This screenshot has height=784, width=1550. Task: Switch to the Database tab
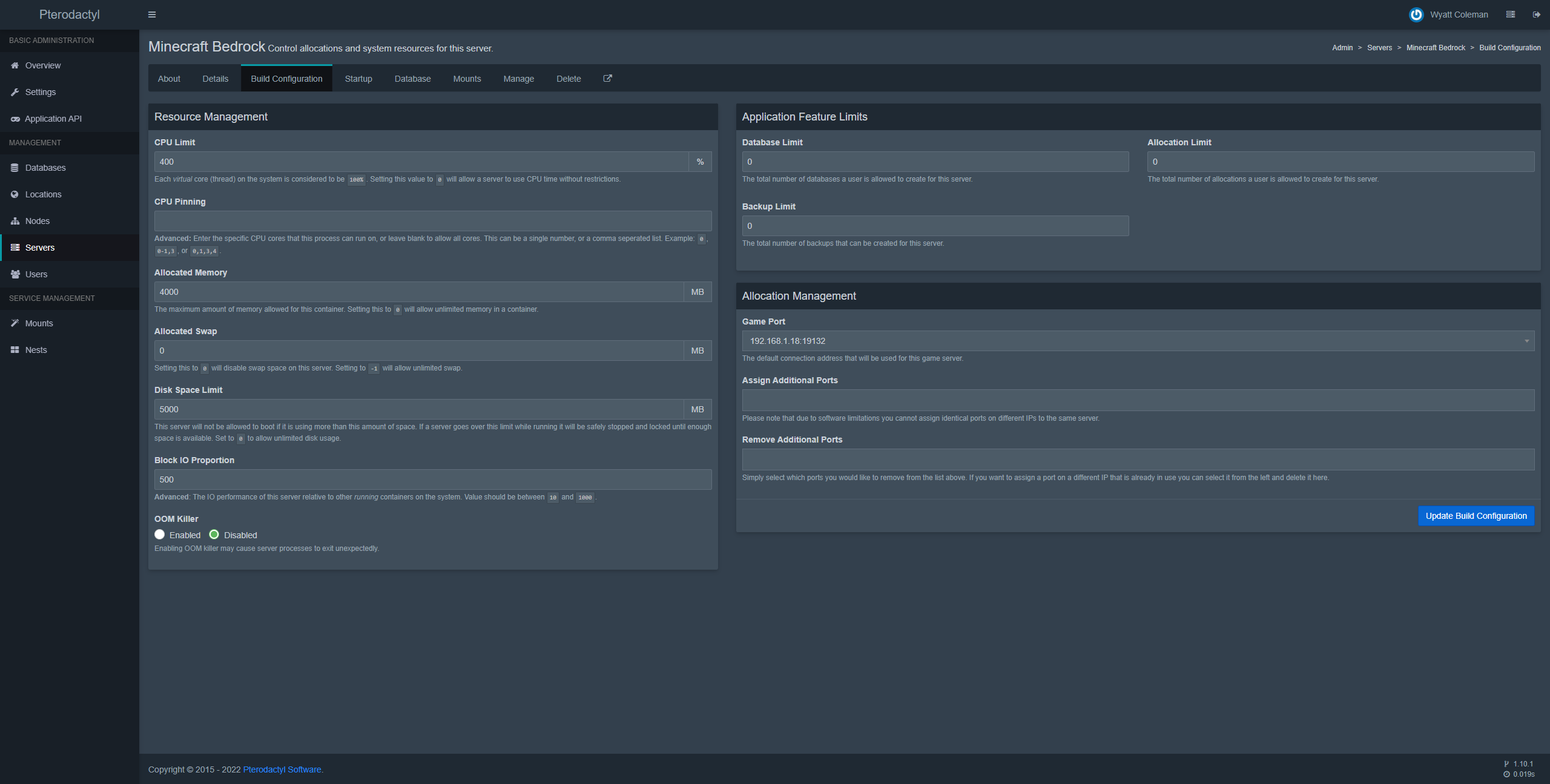412,79
